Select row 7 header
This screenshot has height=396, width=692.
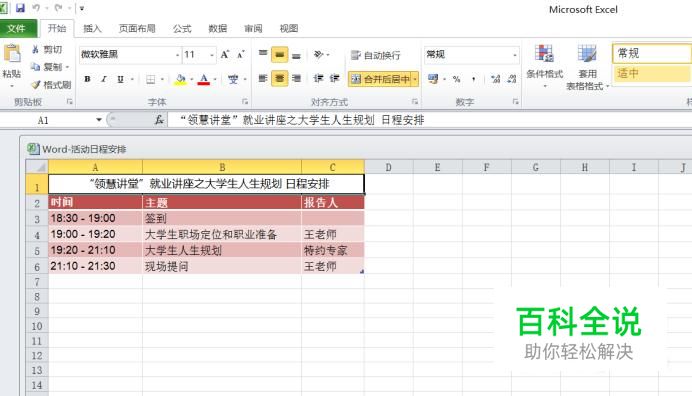click(37, 282)
